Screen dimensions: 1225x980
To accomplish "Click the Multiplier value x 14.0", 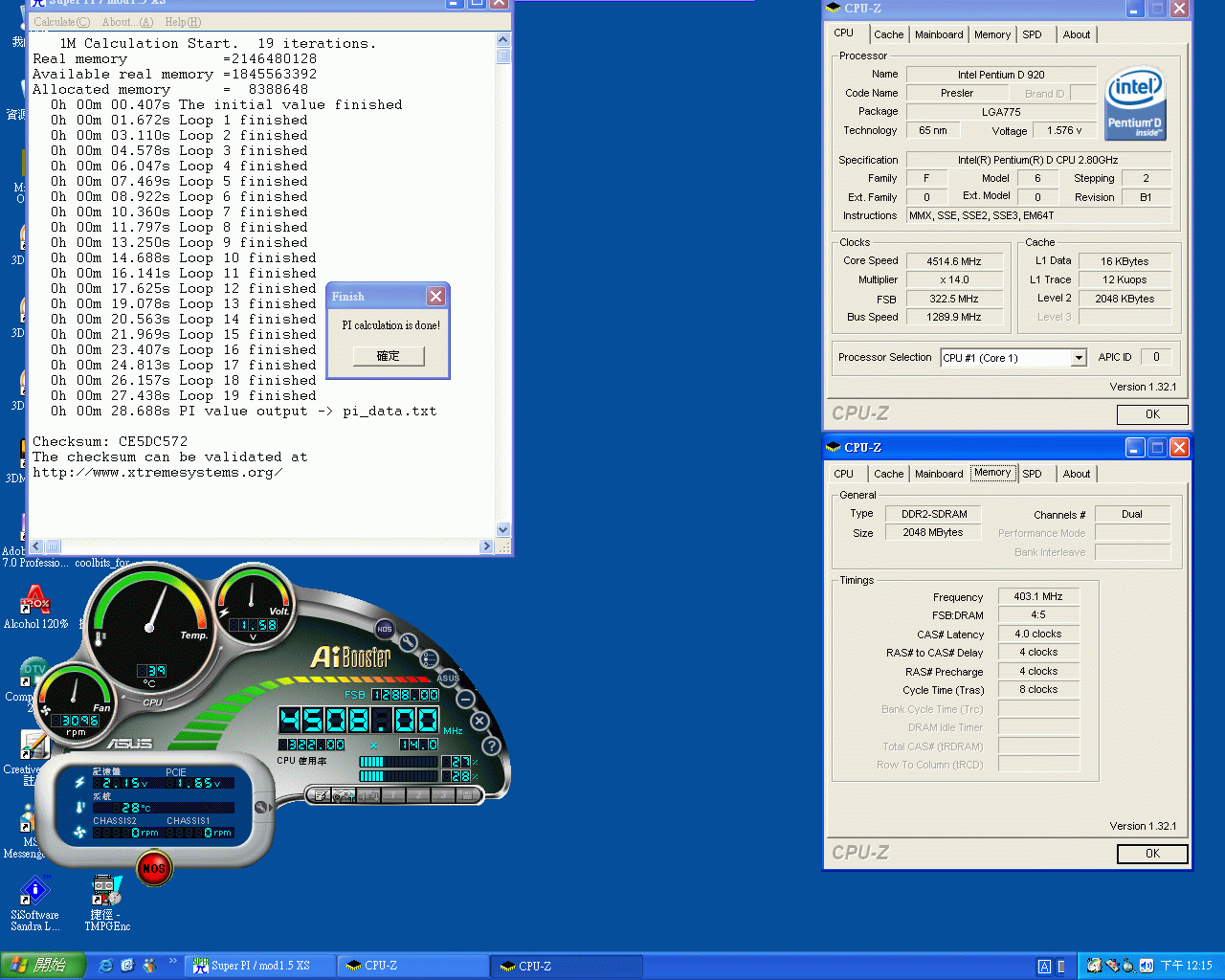I will (953, 280).
